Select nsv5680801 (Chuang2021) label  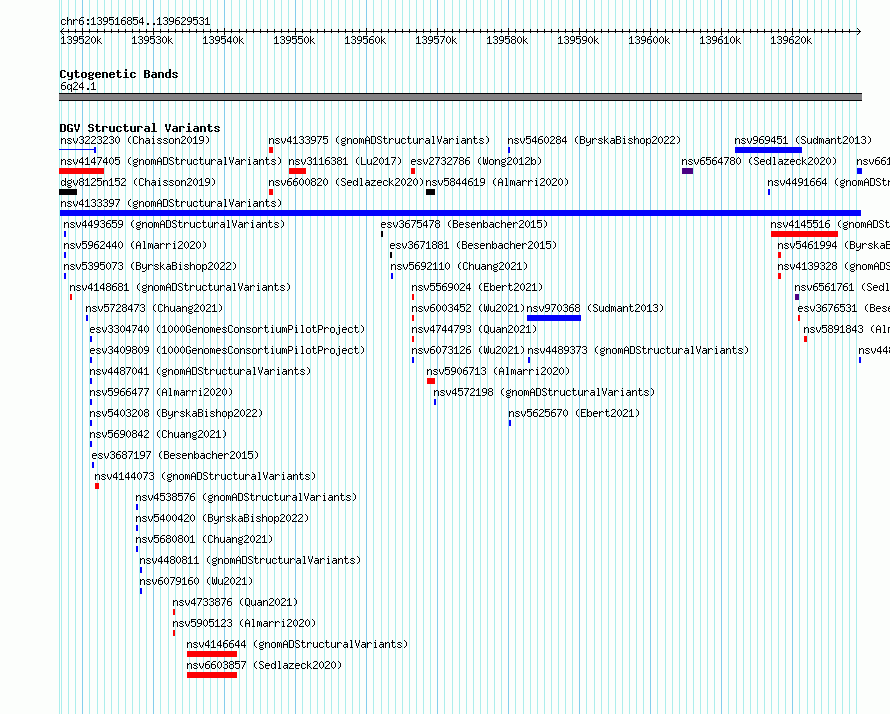click(x=204, y=539)
